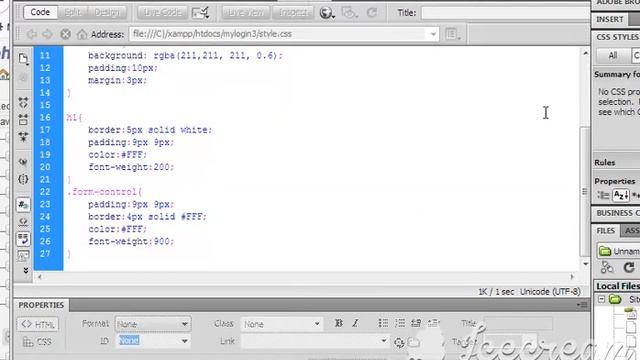Open the FILES panel tab
The width and height of the screenshot is (640, 360).
pos(606,231)
